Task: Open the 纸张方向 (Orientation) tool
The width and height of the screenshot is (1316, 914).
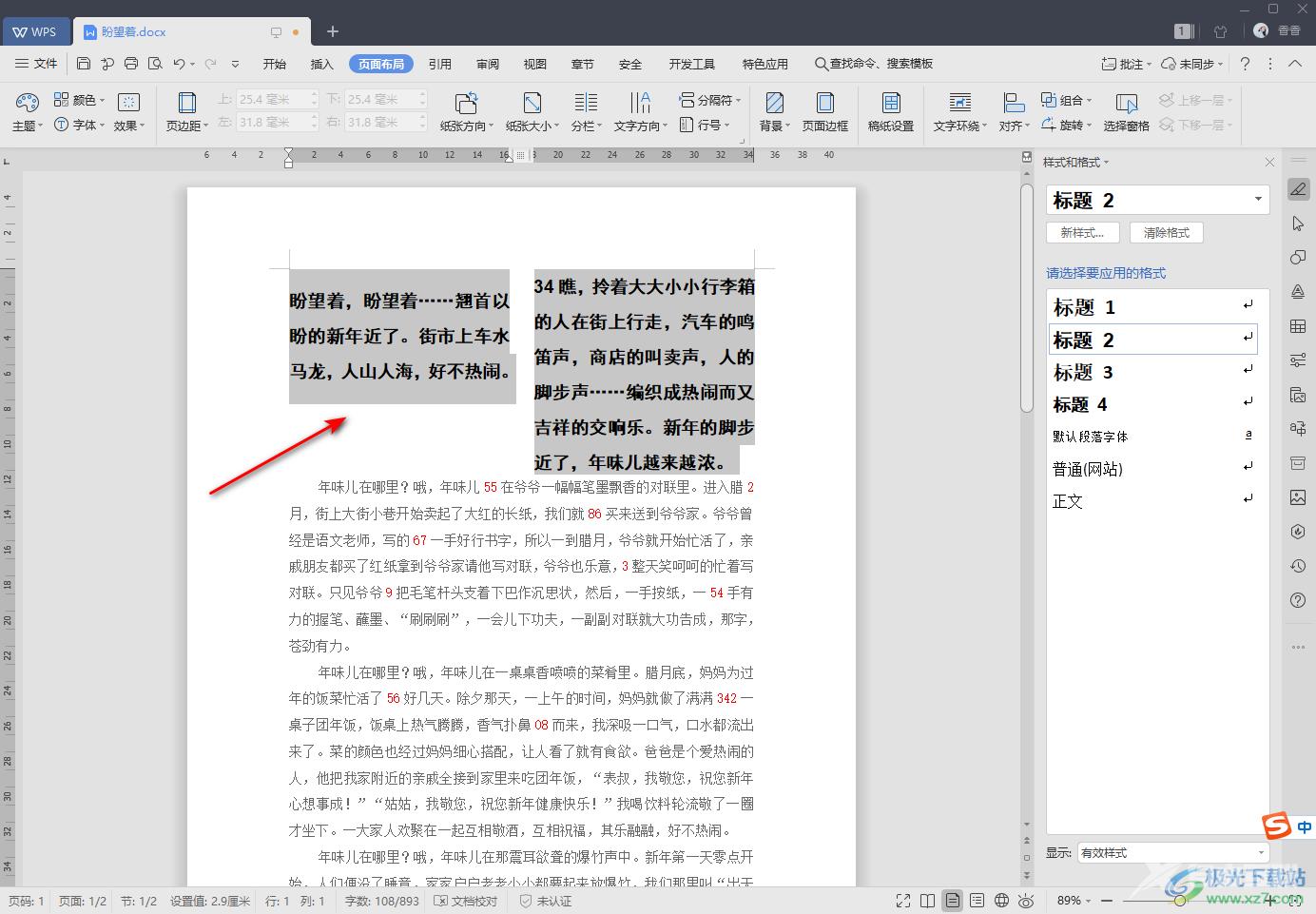Action: pos(466,111)
